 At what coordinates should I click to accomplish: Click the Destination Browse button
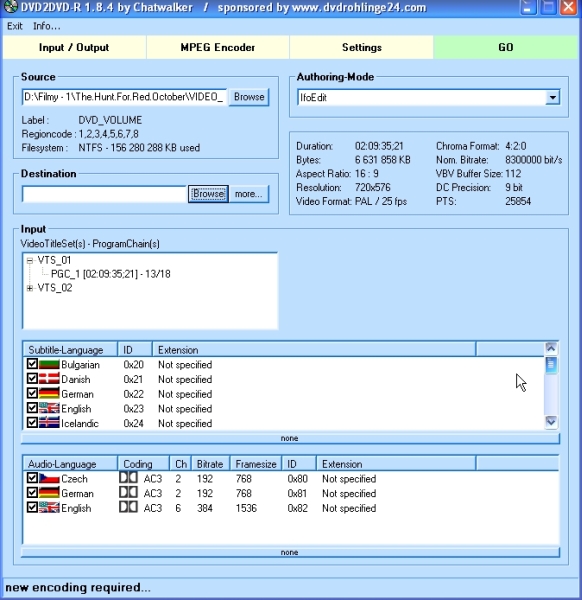pos(208,194)
